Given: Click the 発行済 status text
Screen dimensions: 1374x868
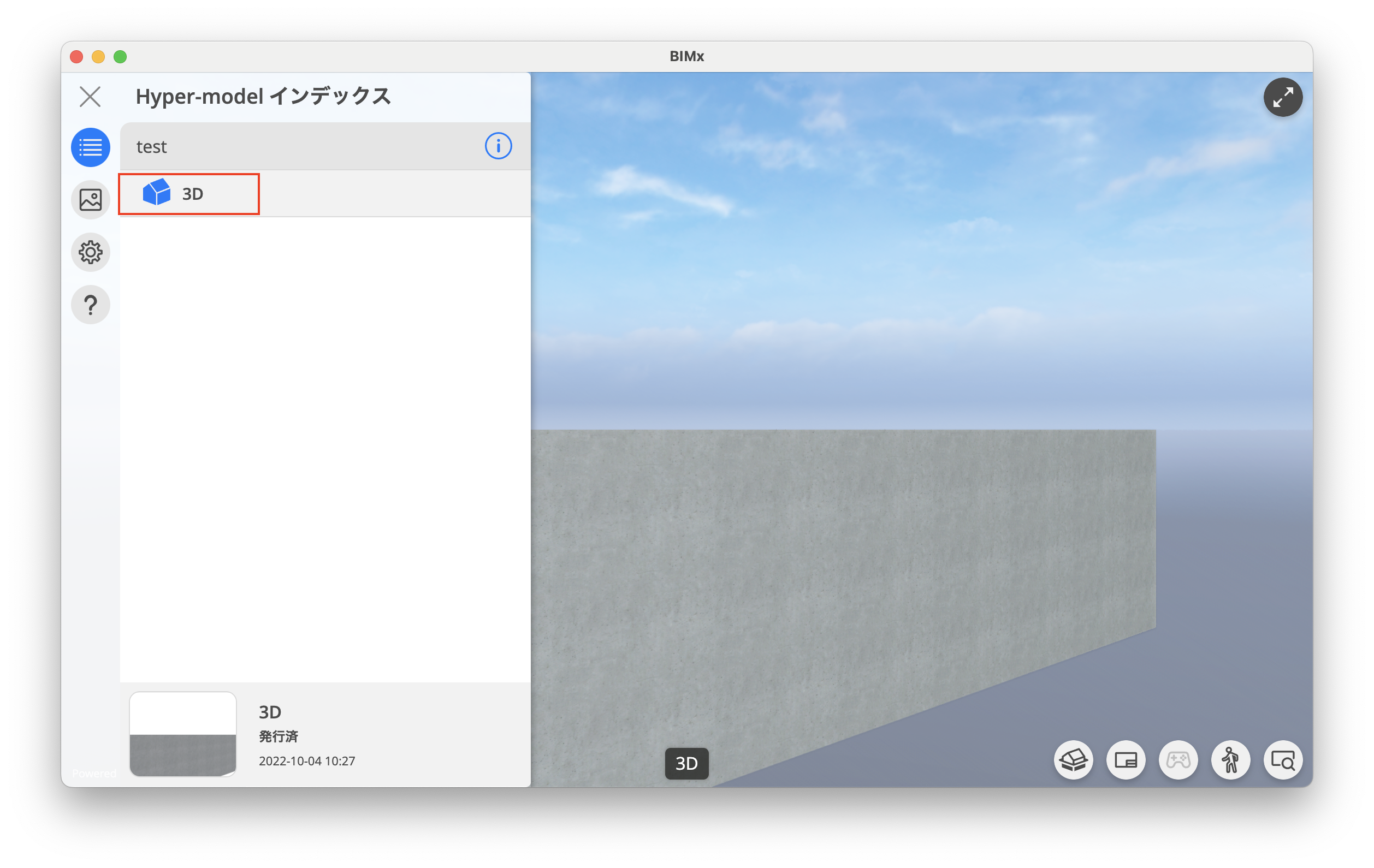Looking at the screenshot, I should 279,736.
